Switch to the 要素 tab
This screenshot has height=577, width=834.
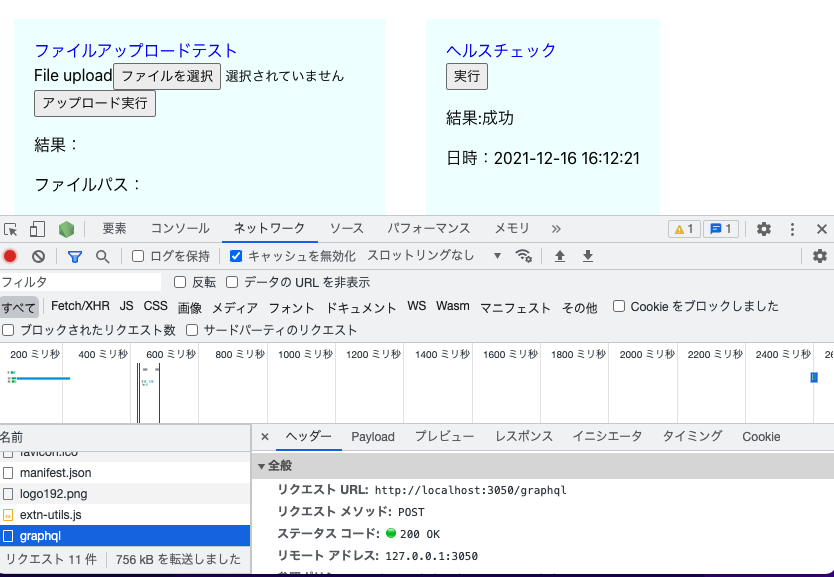coord(114,229)
